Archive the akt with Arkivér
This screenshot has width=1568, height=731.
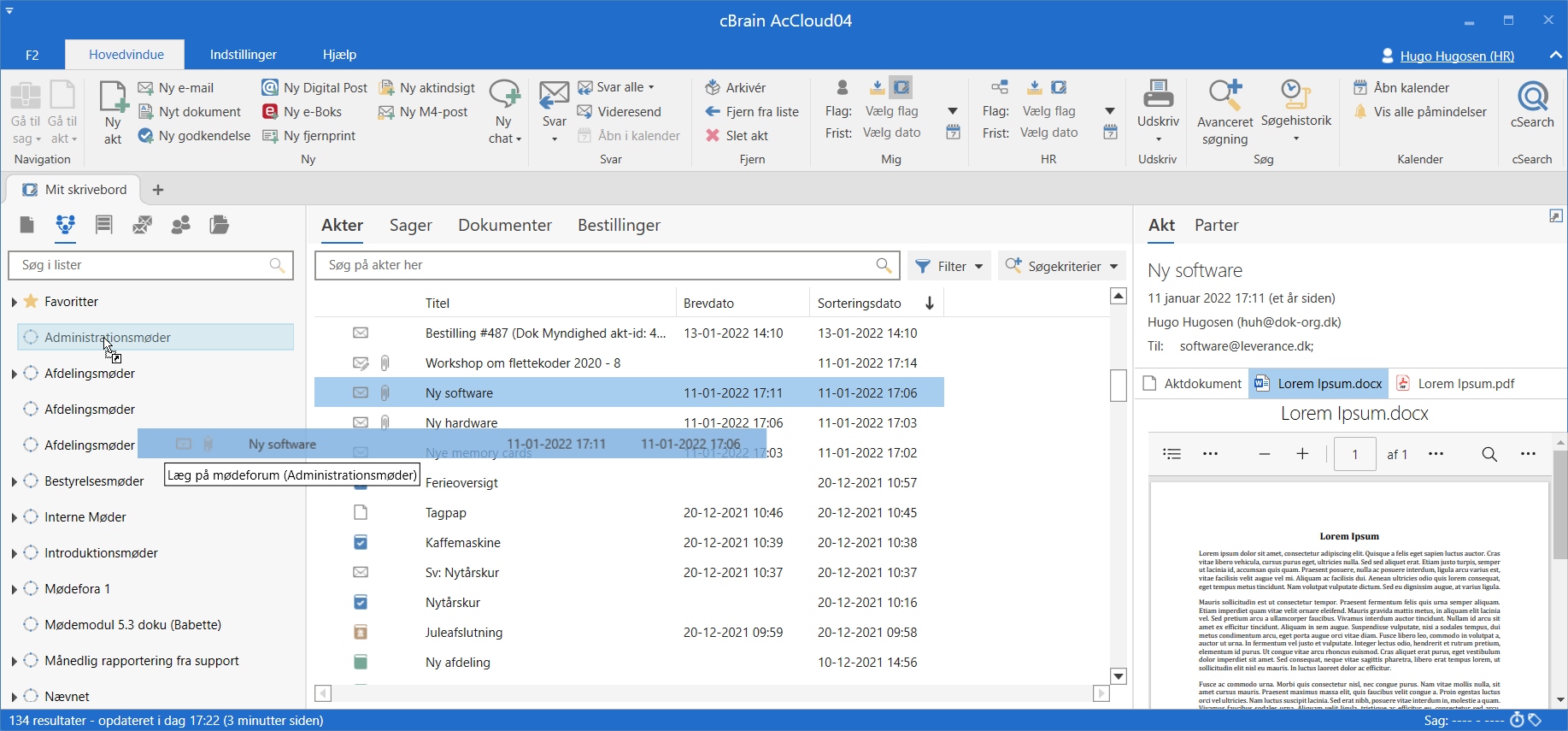[x=736, y=87]
